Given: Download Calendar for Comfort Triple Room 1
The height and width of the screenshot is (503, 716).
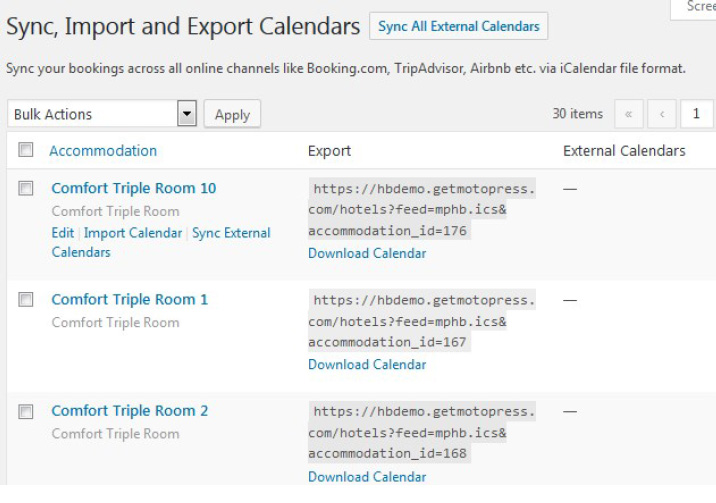Looking at the screenshot, I should click(367, 364).
